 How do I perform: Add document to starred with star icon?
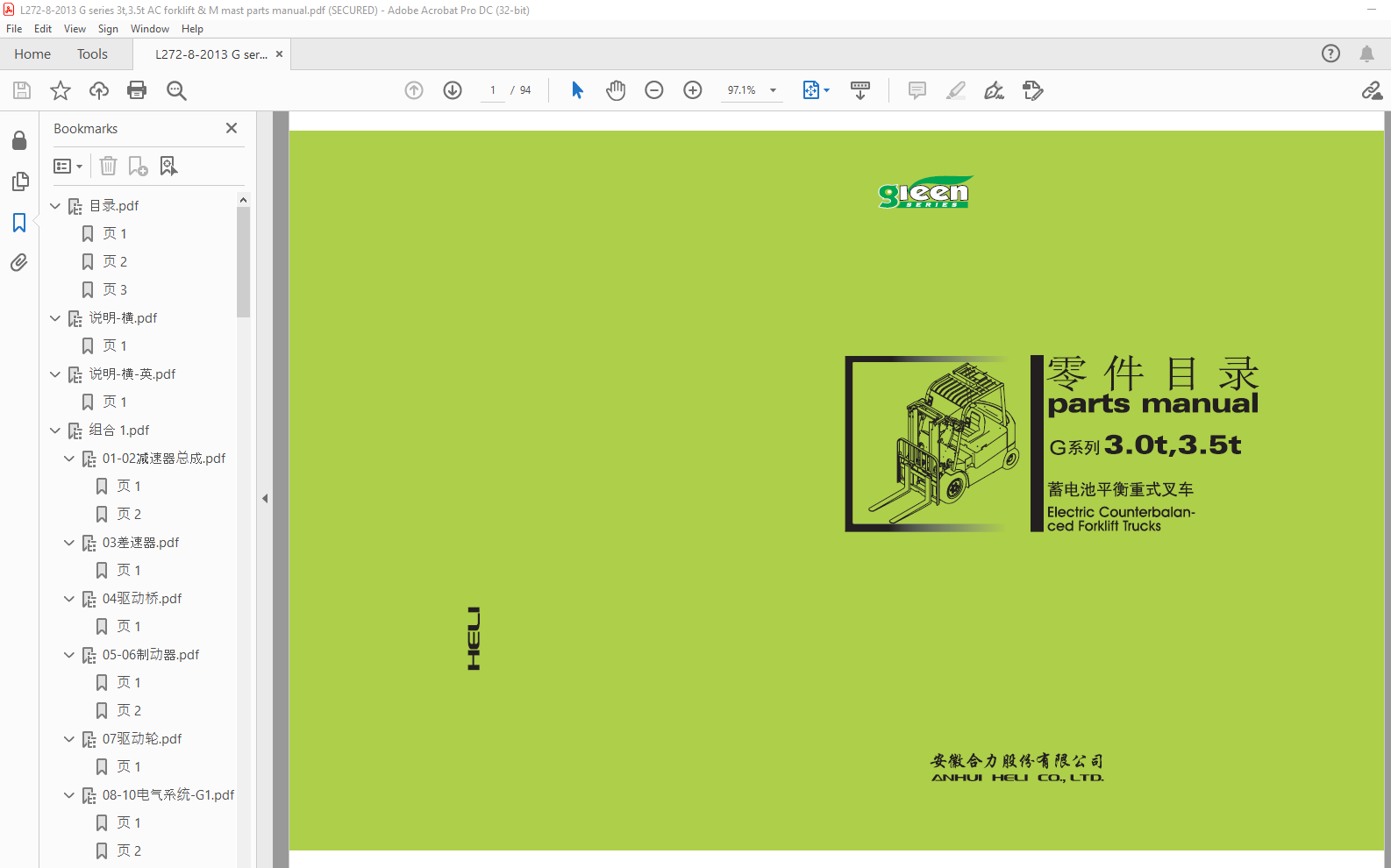61,90
